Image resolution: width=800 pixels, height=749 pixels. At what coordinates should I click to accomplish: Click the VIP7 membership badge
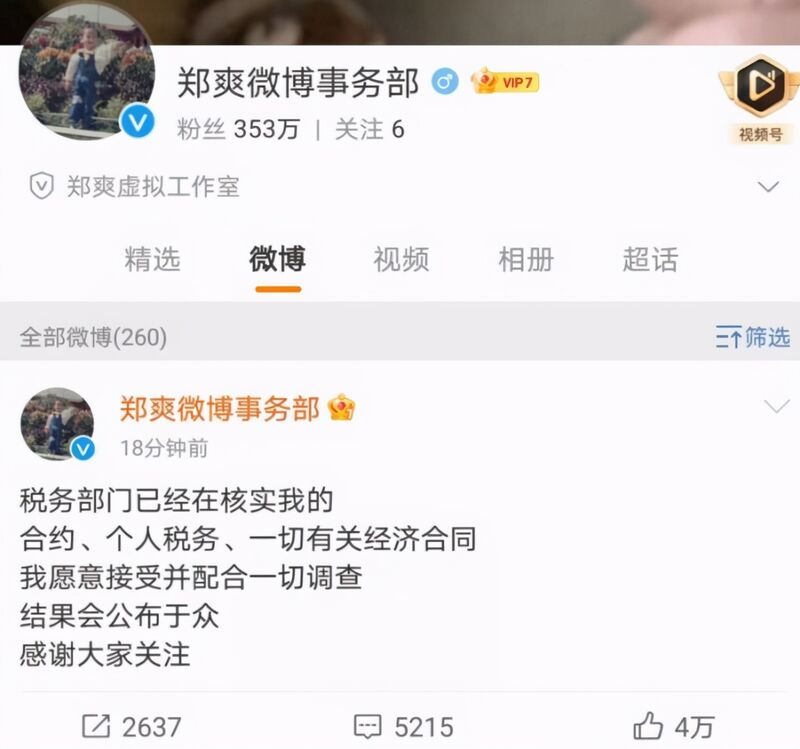[505, 82]
